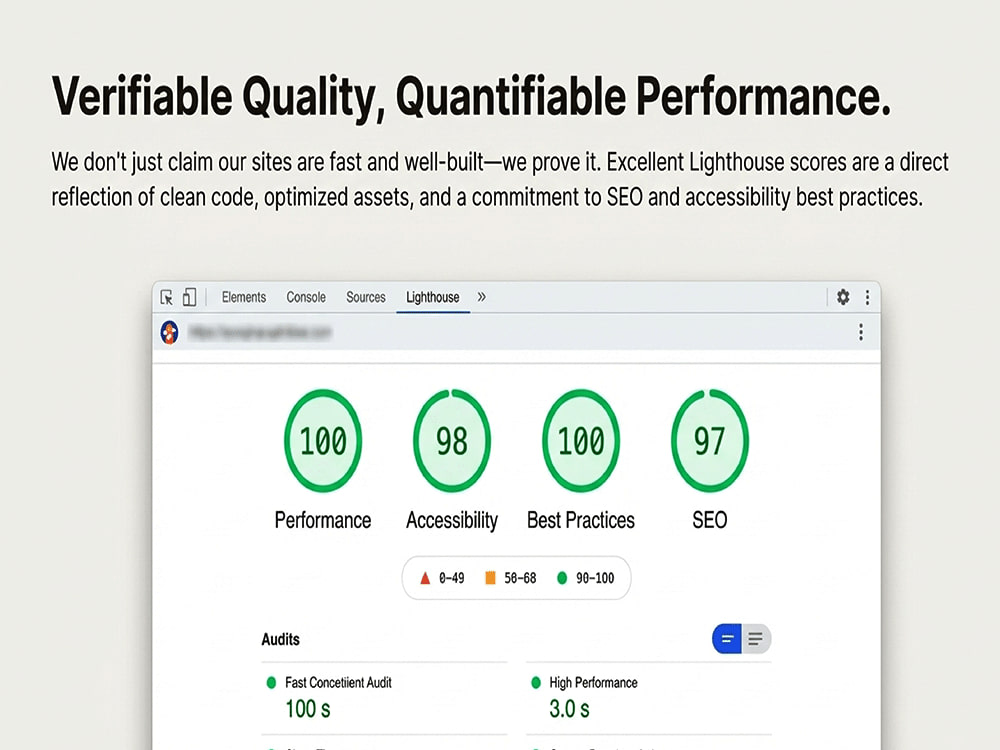Open the High Performance audit item
Viewport: 1000px width, 750px height.
593,682
